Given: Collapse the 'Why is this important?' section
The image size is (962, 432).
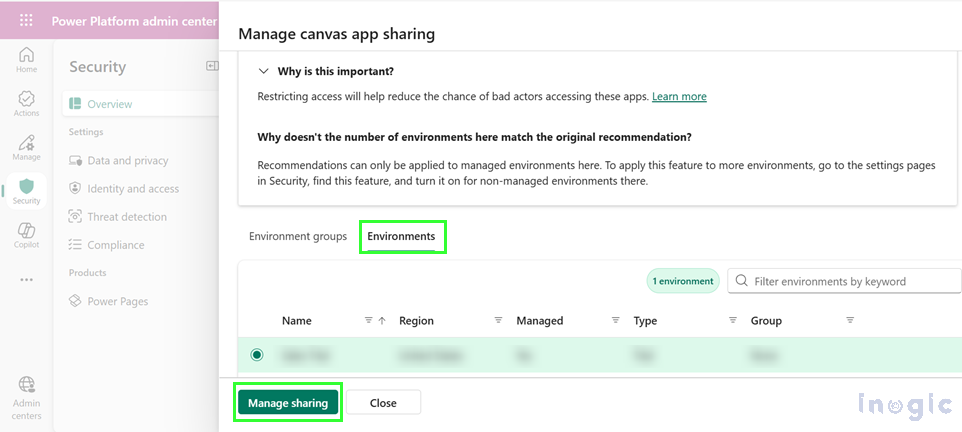Looking at the screenshot, I should coord(264,71).
